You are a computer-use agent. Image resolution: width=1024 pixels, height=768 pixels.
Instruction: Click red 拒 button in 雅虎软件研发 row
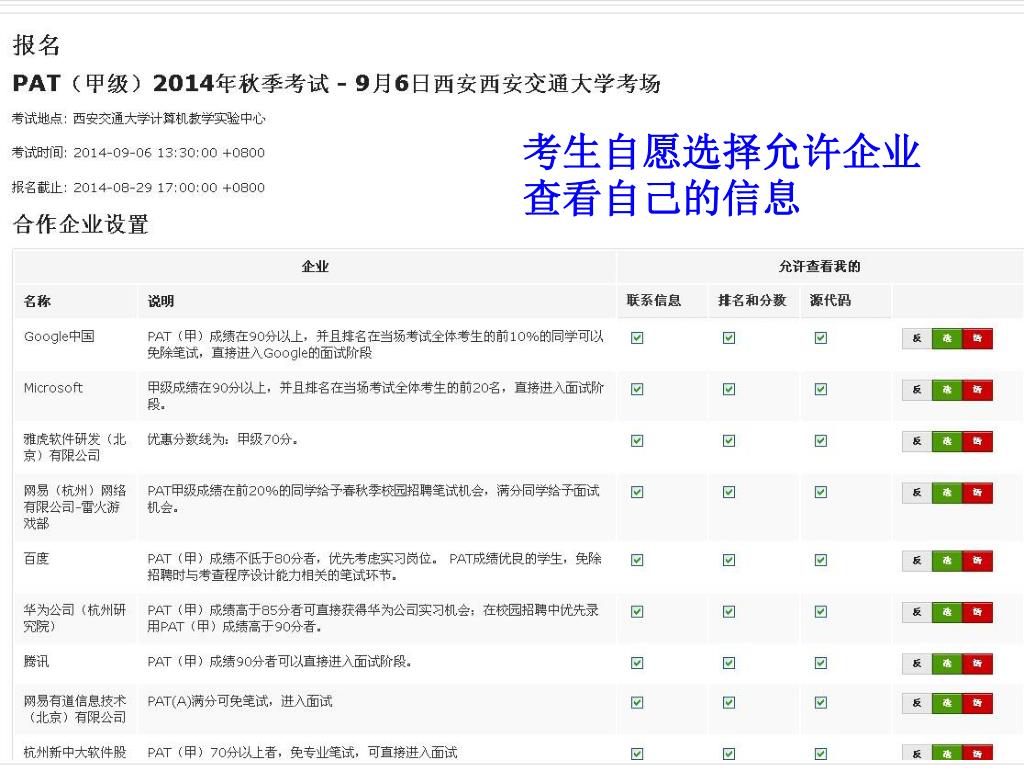pyautogui.click(x=977, y=441)
